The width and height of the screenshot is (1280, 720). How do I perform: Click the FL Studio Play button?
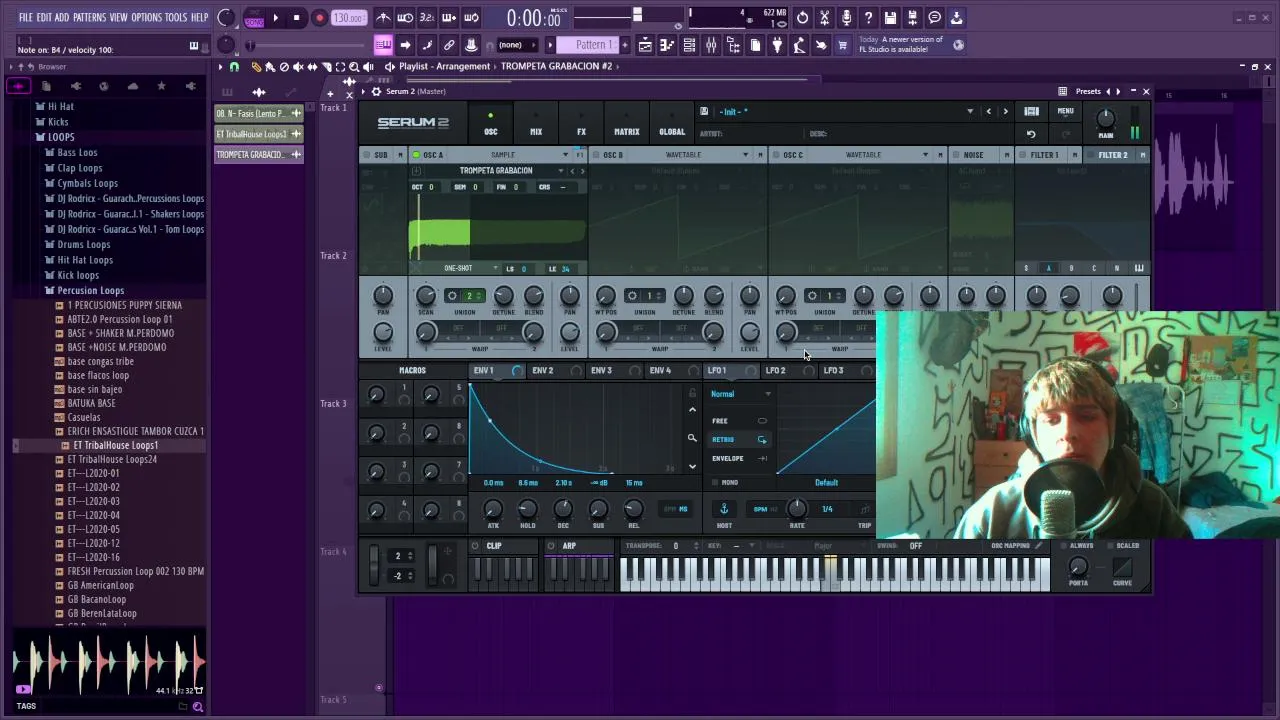(x=275, y=18)
